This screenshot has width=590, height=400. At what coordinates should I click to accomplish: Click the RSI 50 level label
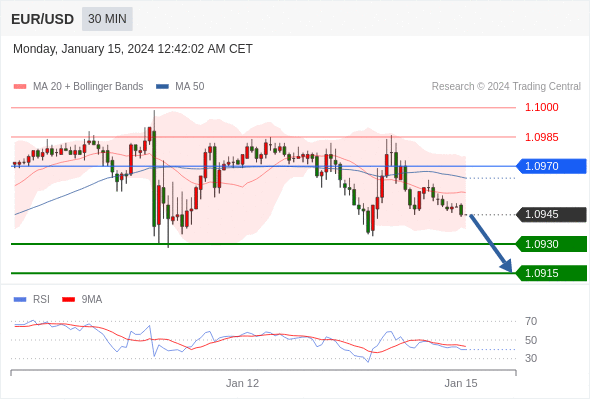531,340
